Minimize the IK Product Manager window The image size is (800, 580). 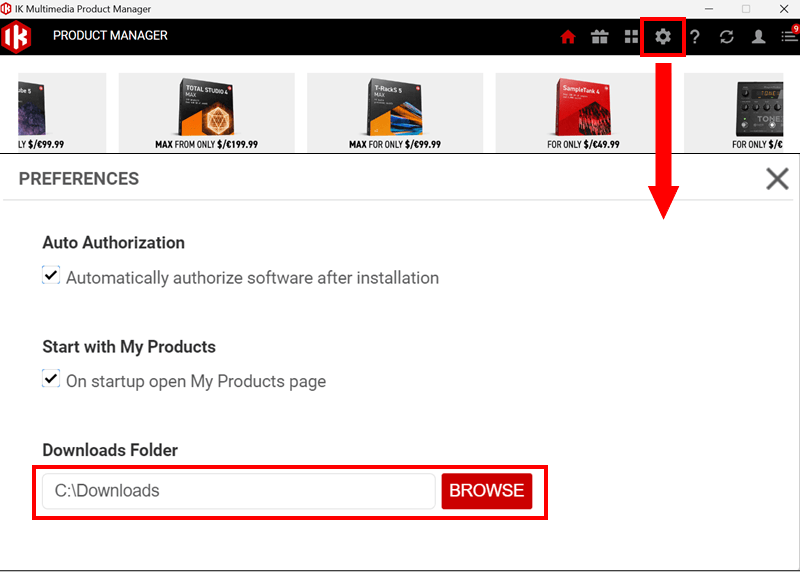[x=709, y=9]
